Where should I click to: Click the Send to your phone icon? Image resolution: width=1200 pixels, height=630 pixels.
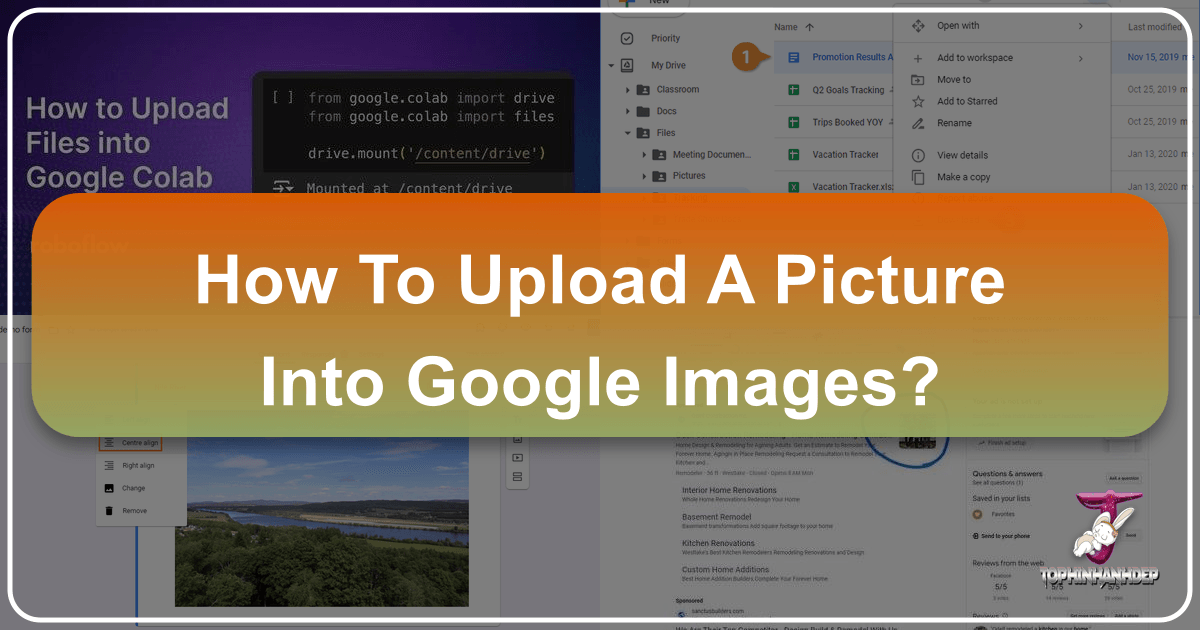tap(975, 535)
